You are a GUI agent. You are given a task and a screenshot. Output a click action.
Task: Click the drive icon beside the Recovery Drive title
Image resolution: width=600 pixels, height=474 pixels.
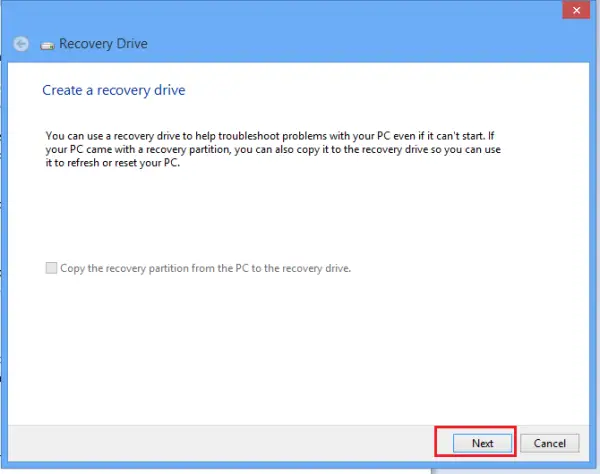pos(47,46)
